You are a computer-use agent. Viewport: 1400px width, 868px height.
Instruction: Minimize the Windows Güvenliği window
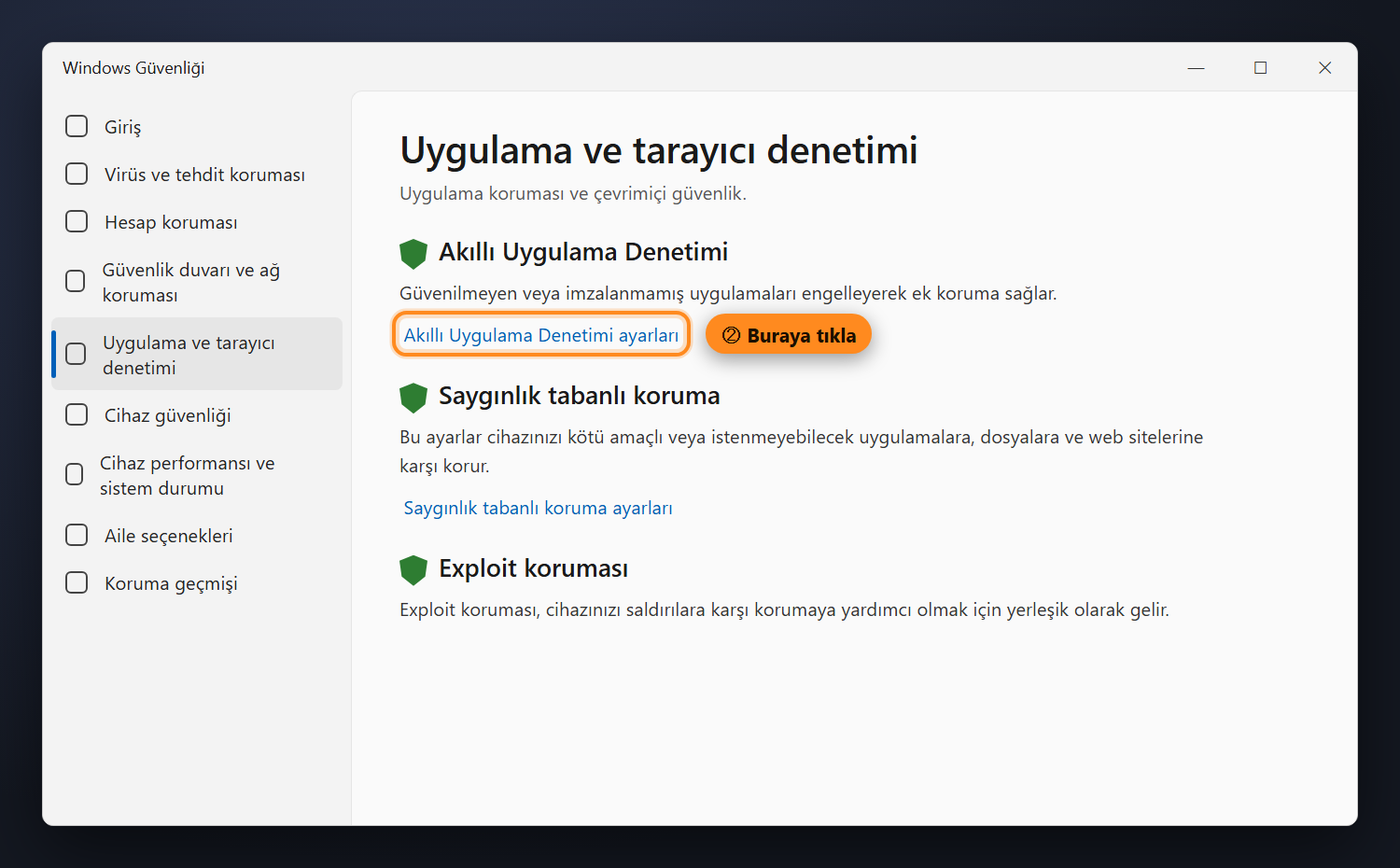click(1196, 68)
